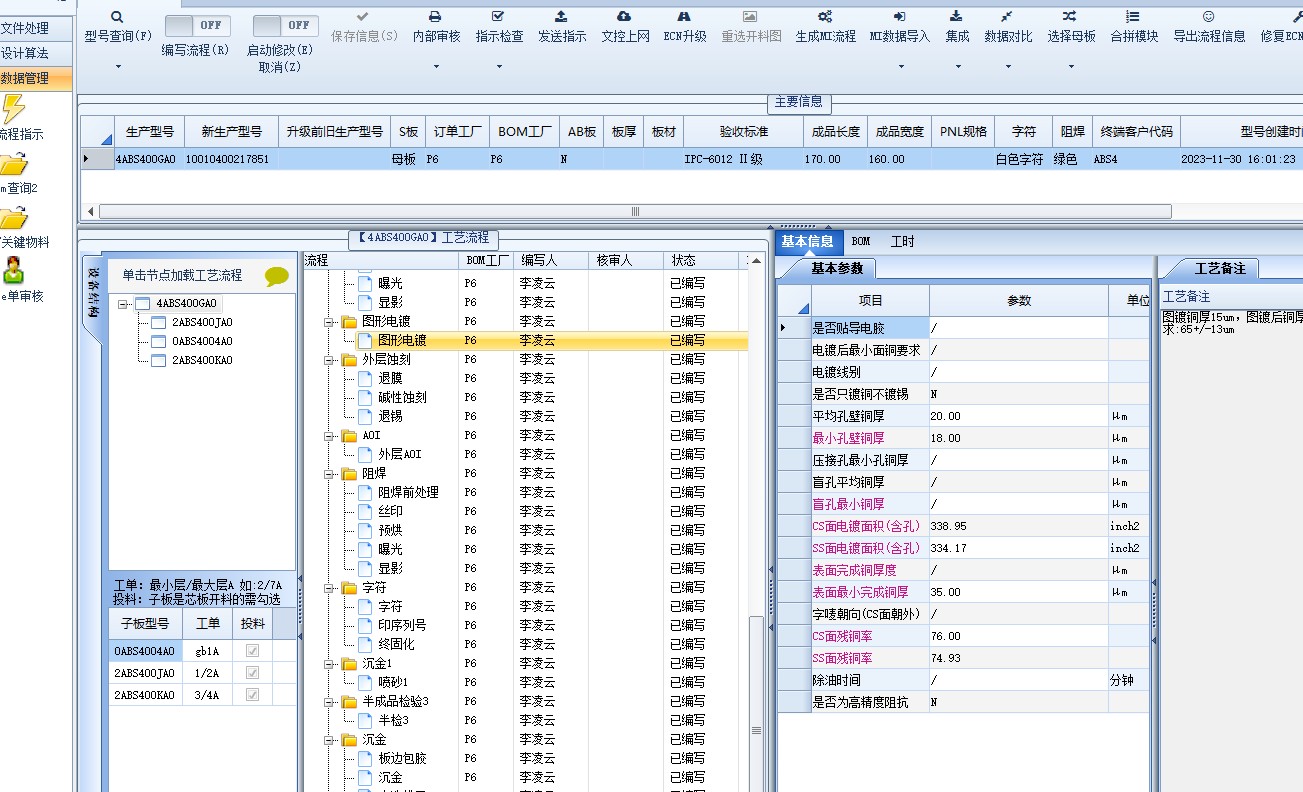The height and width of the screenshot is (792, 1303).
Task: Click 表面最小完成铜厚 value 35.00
Action: 1018,592
